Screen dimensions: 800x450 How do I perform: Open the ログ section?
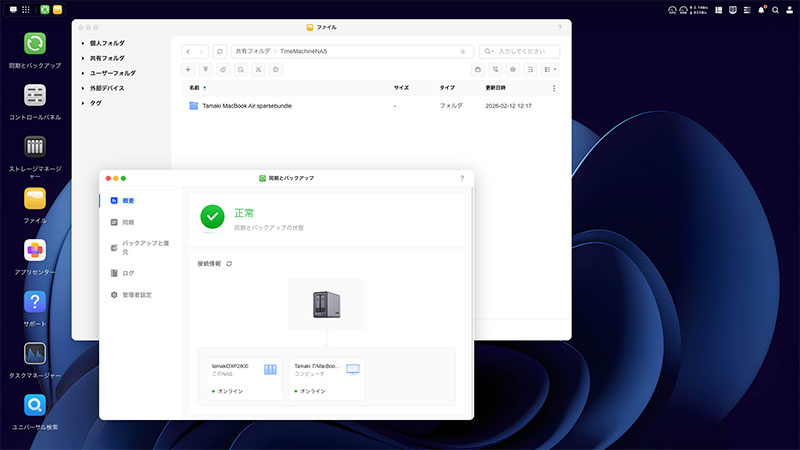click(x=127, y=273)
